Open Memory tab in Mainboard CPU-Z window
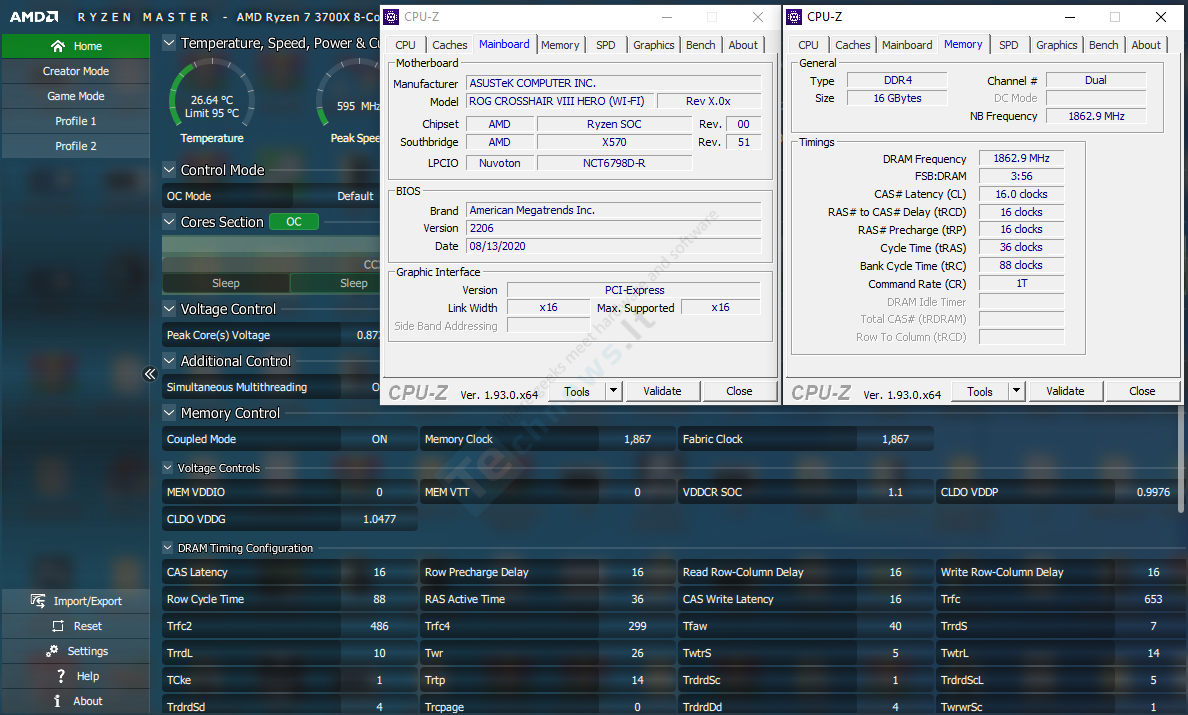1188x715 pixels. [560, 45]
